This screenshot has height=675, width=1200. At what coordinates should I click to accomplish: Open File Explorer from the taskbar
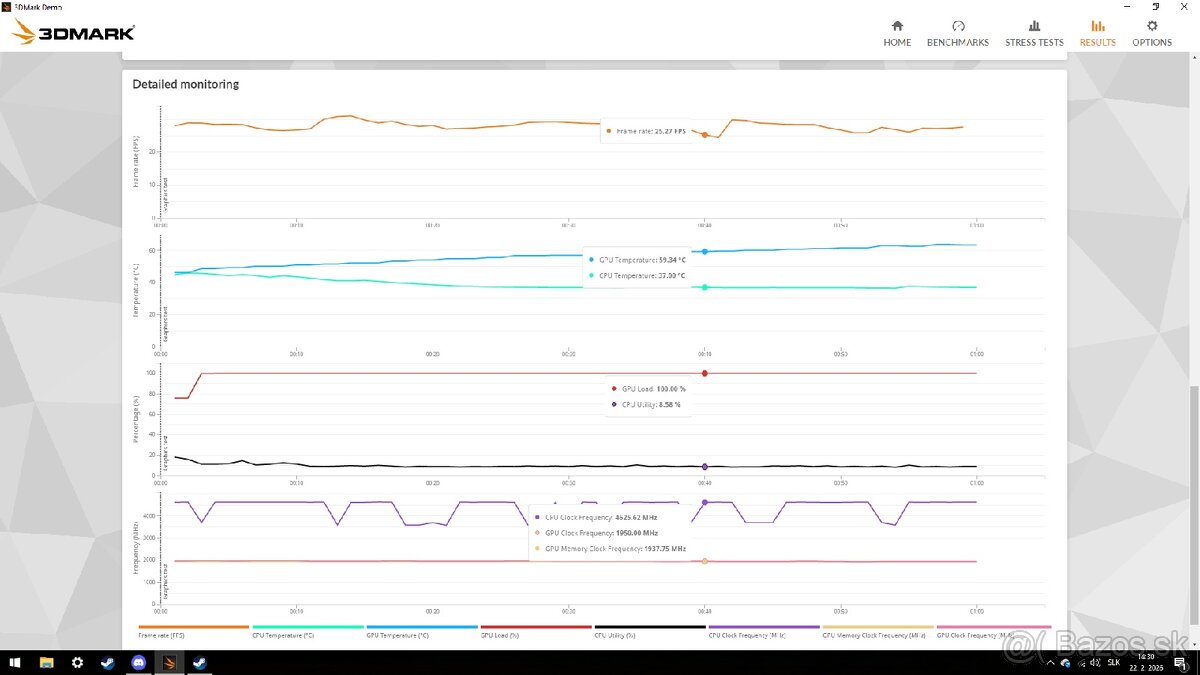point(45,662)
